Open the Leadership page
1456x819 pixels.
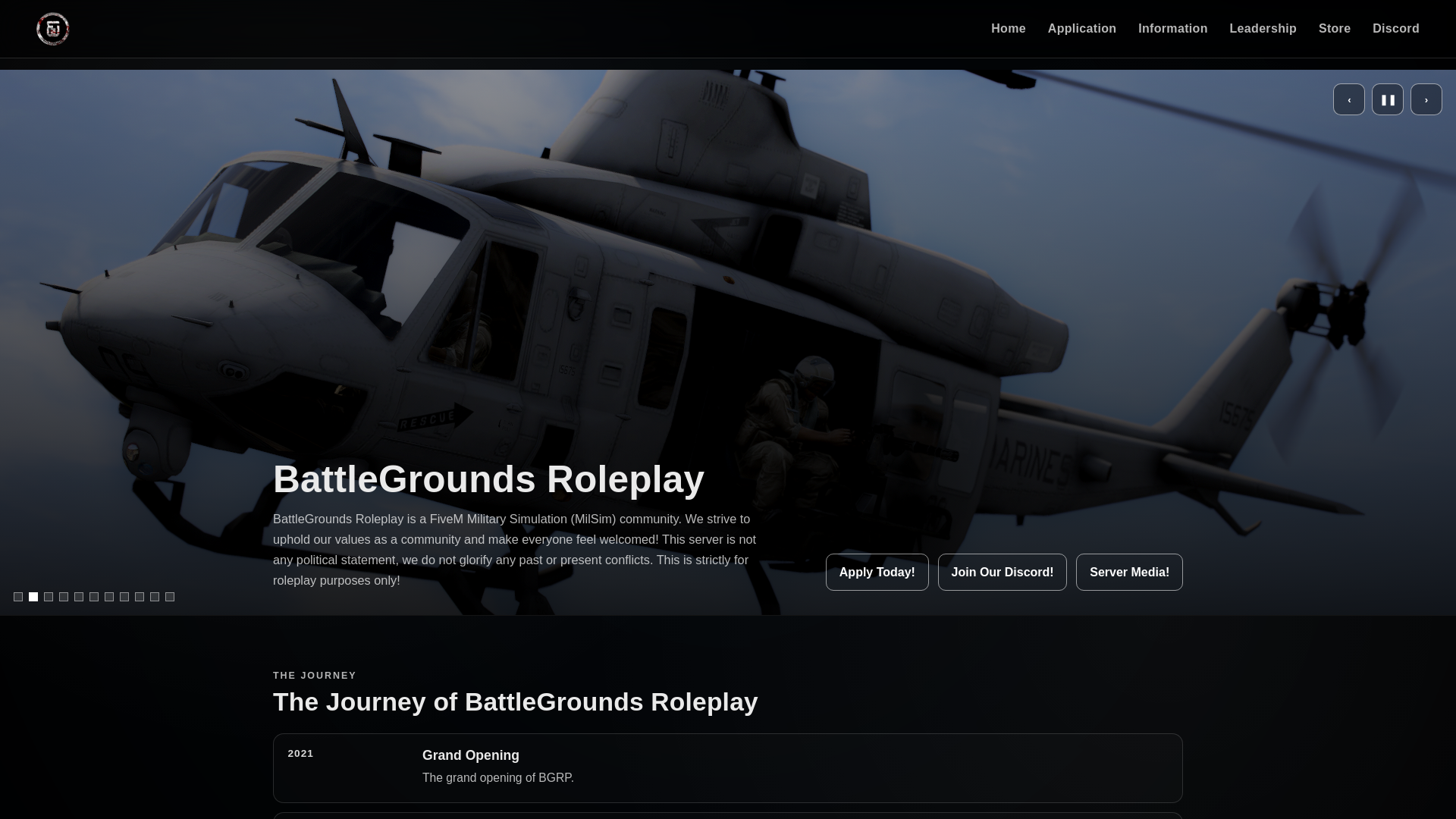point(1263,29)
